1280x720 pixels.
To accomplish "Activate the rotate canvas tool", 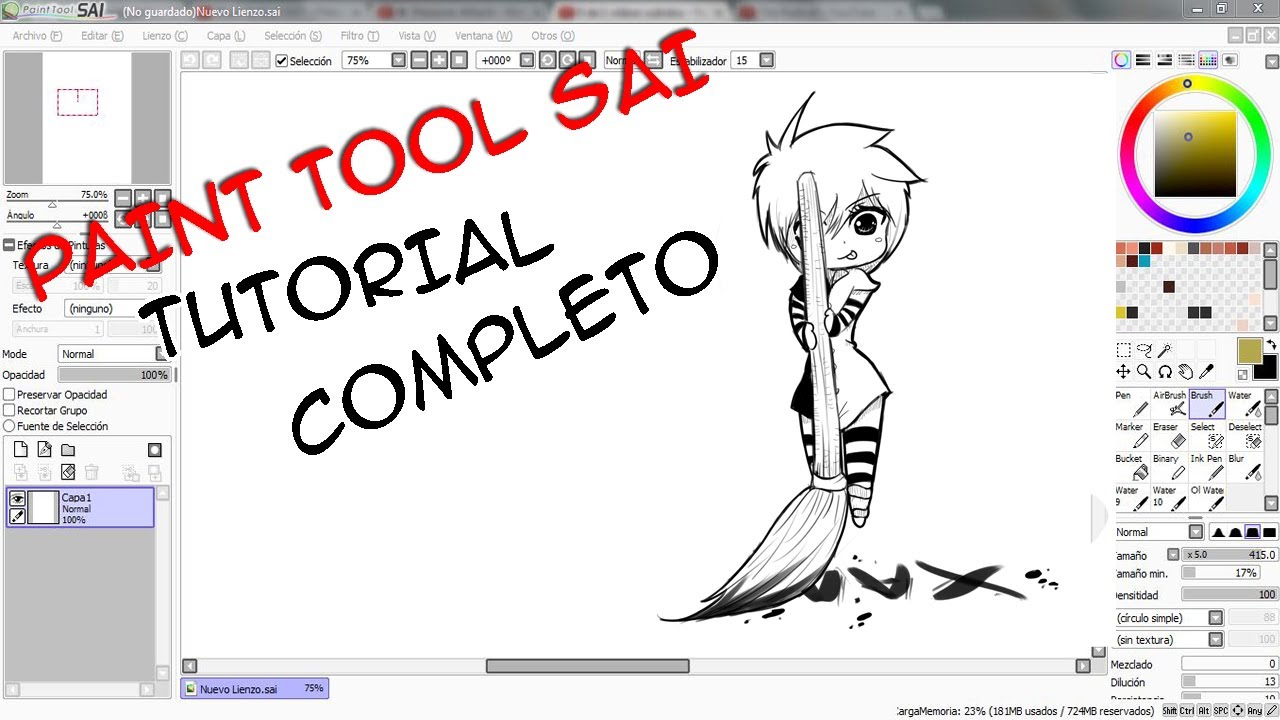I will pos(1165,372).
